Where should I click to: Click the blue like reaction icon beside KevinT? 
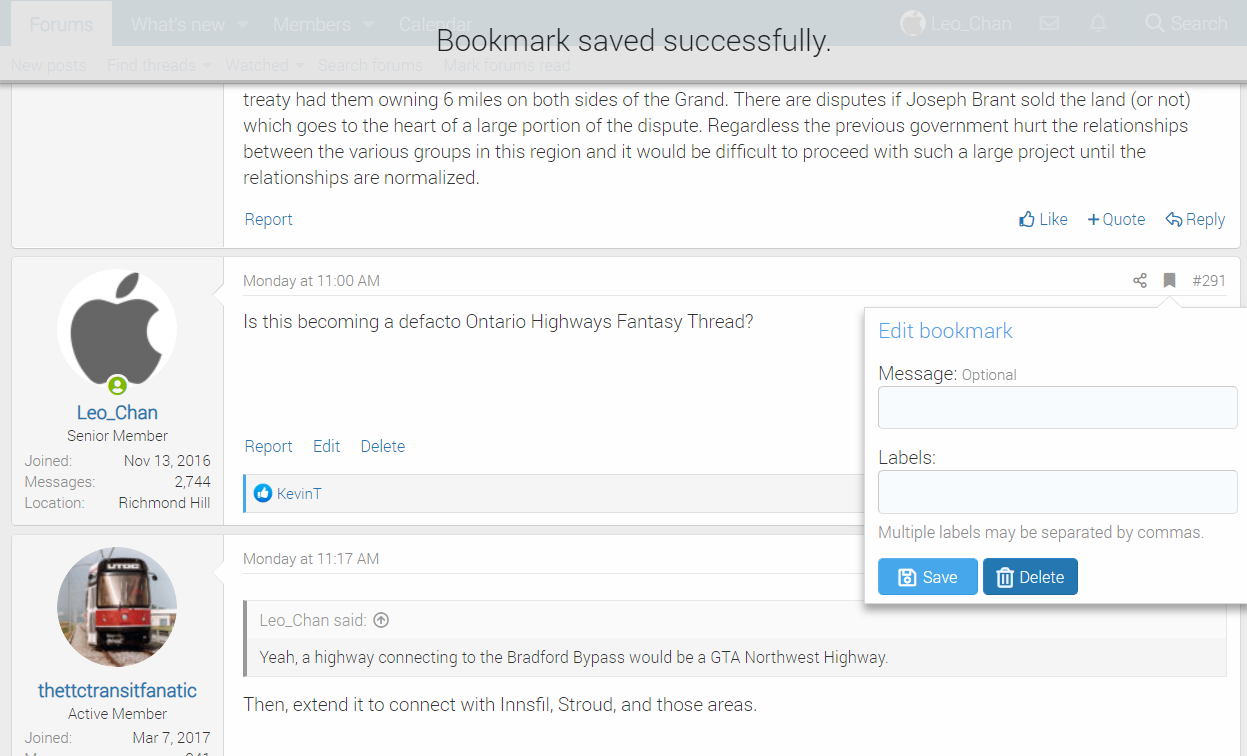pos(263,493)
